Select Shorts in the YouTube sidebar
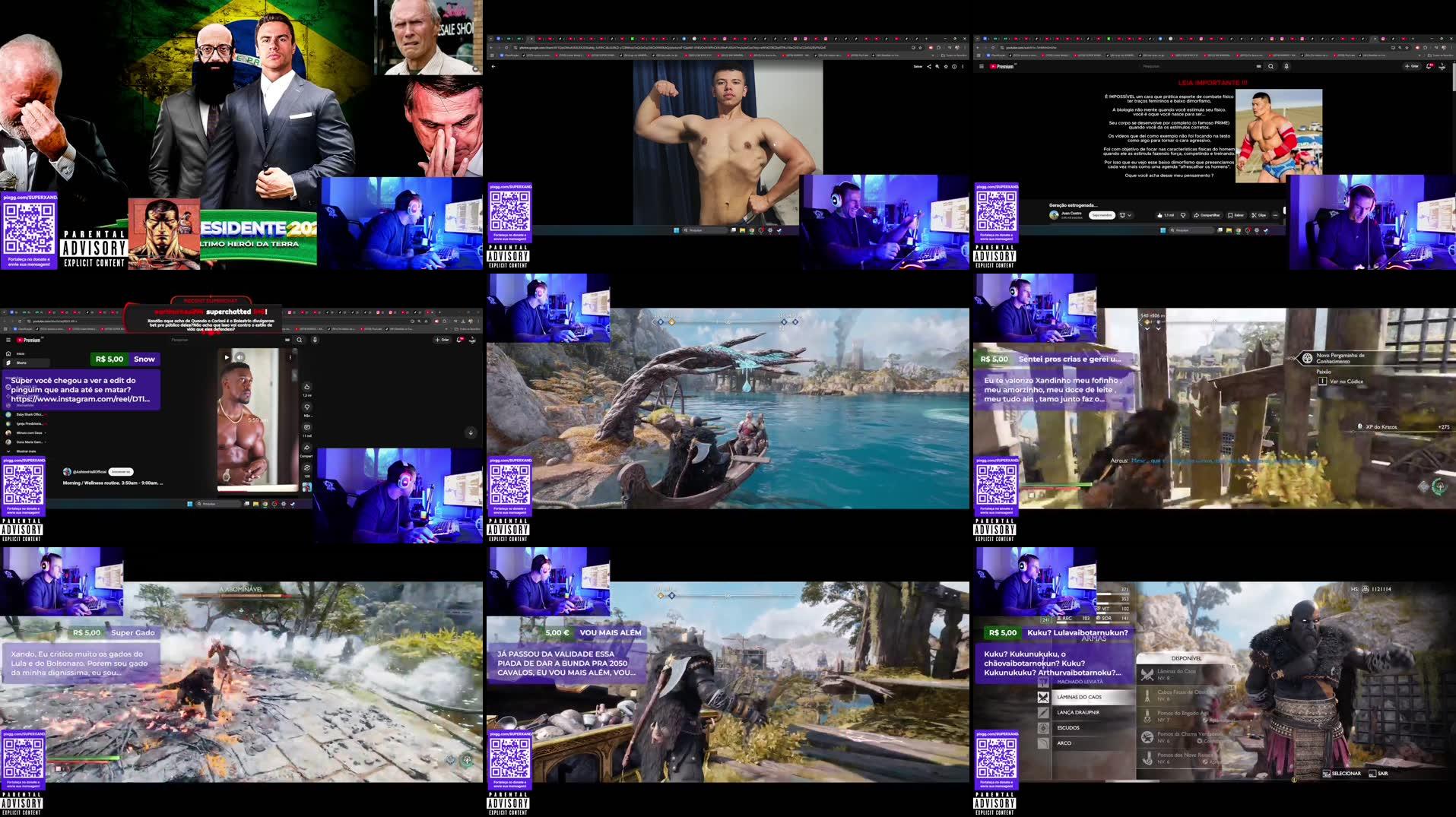Screen dimensions: 1456x817 point(21,363)
